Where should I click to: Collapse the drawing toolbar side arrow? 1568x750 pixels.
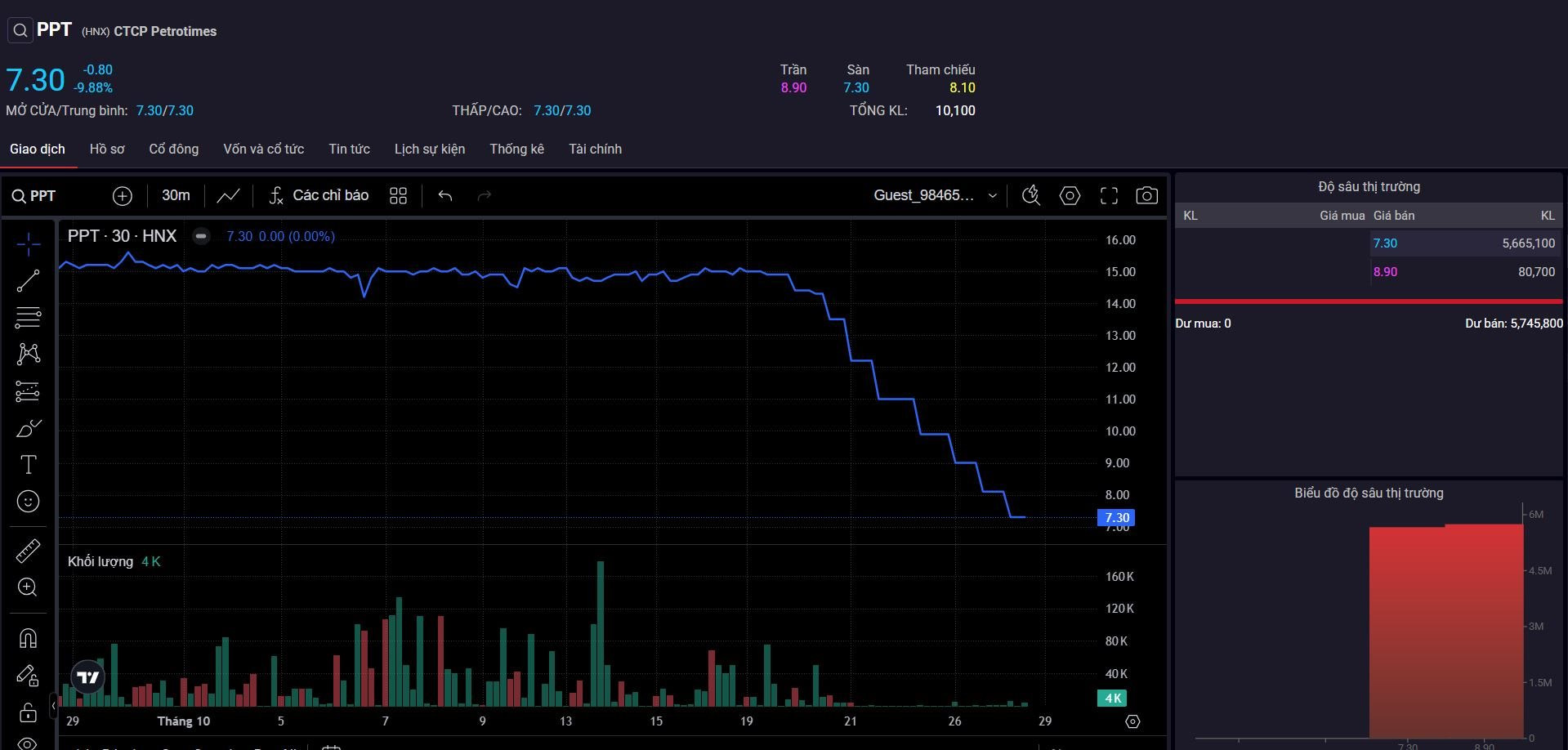54,705
